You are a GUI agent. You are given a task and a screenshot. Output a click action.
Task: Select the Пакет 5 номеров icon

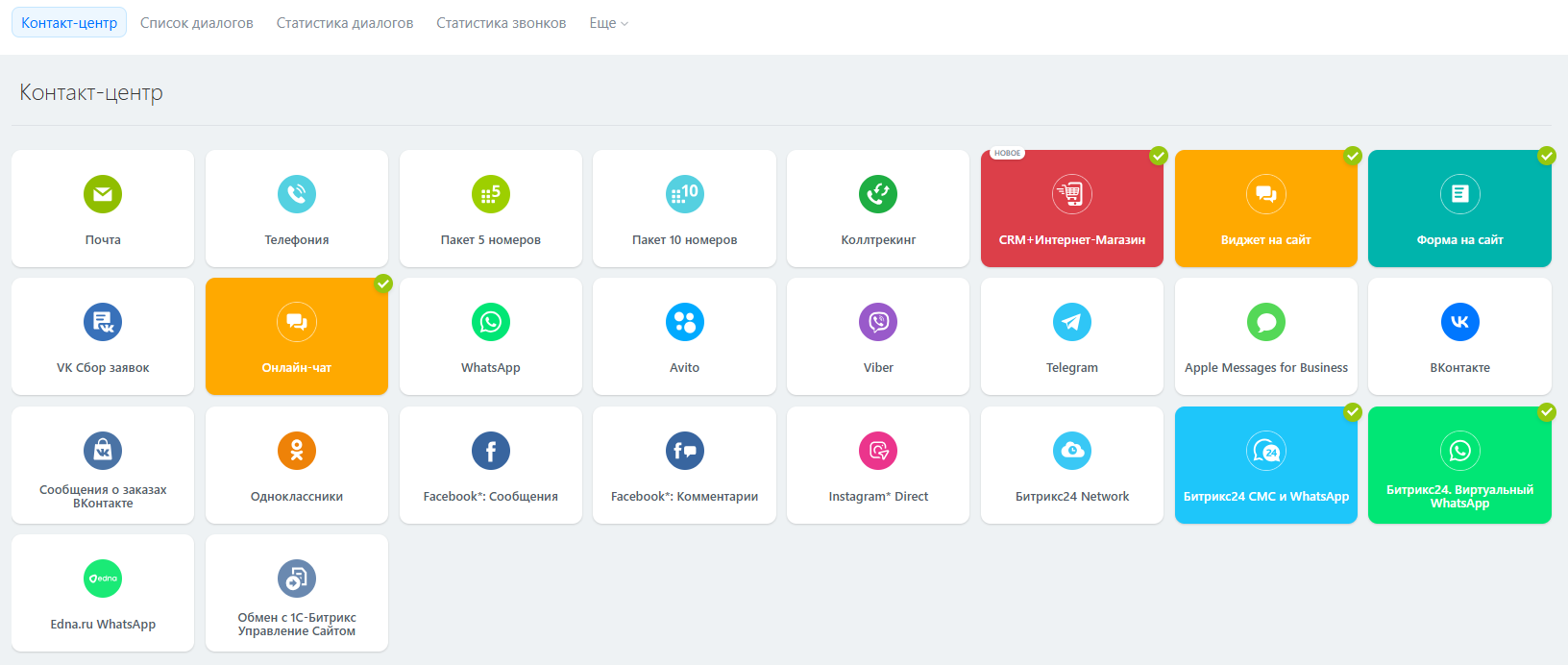pyautogui.click(x=491, y=194)
